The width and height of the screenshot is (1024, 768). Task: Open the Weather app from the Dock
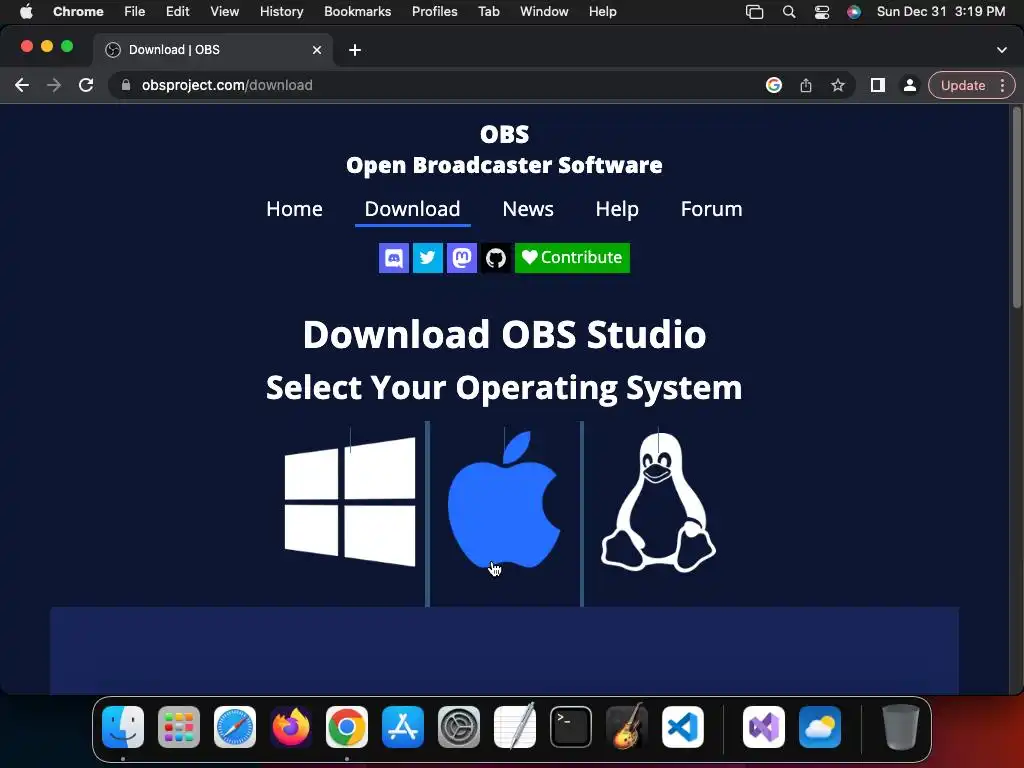click(820, 727)
